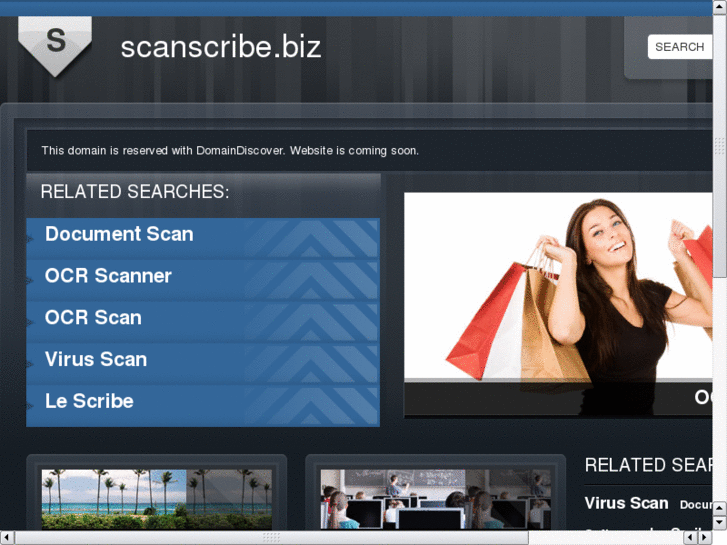Click the arrow bullet beside Document Scan

tap(30, 239)
